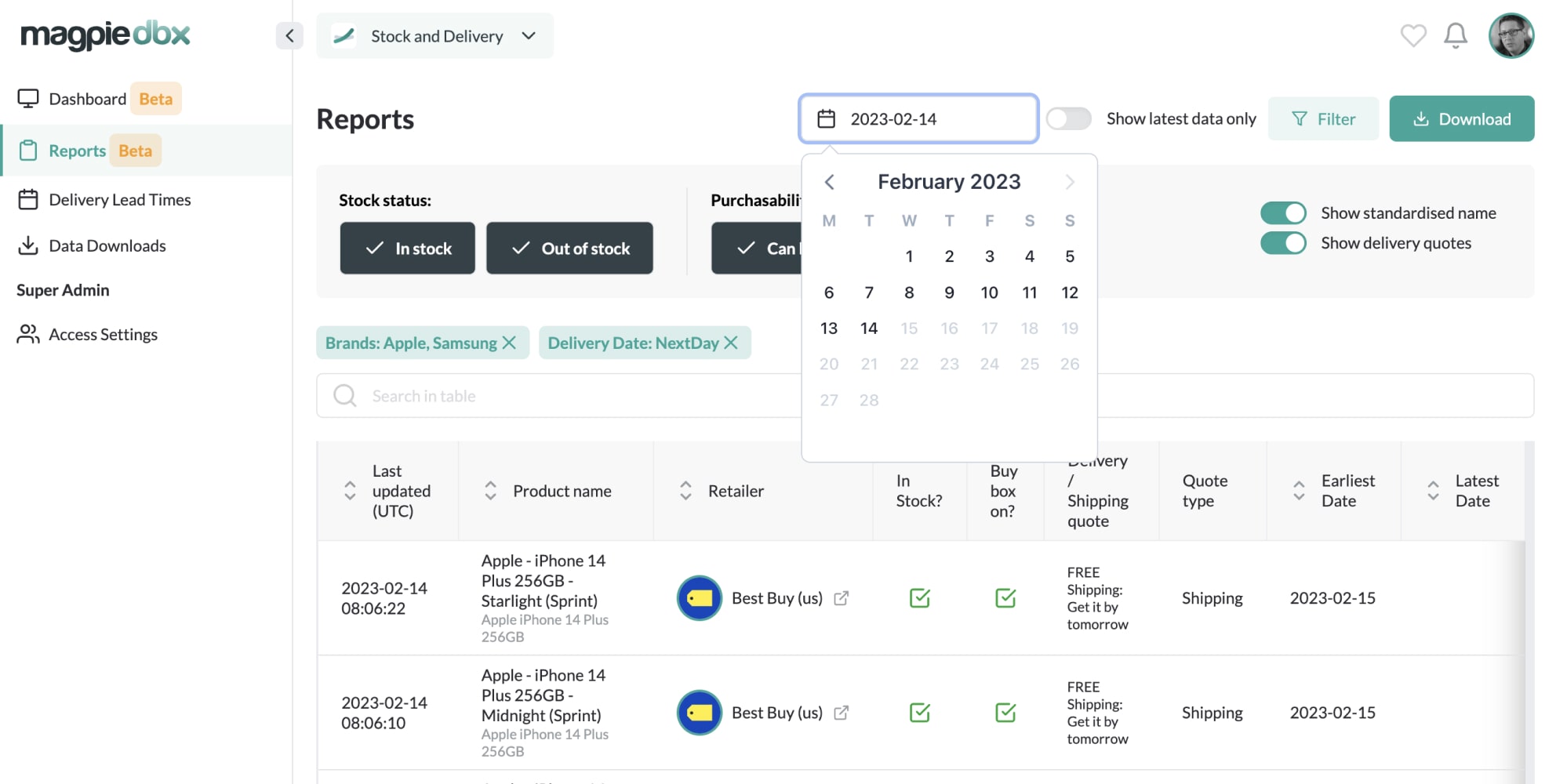The width and height of the screenshot is (1556, 784).
Task: Select February 7 in the calendar
Action: coord(869,292)
